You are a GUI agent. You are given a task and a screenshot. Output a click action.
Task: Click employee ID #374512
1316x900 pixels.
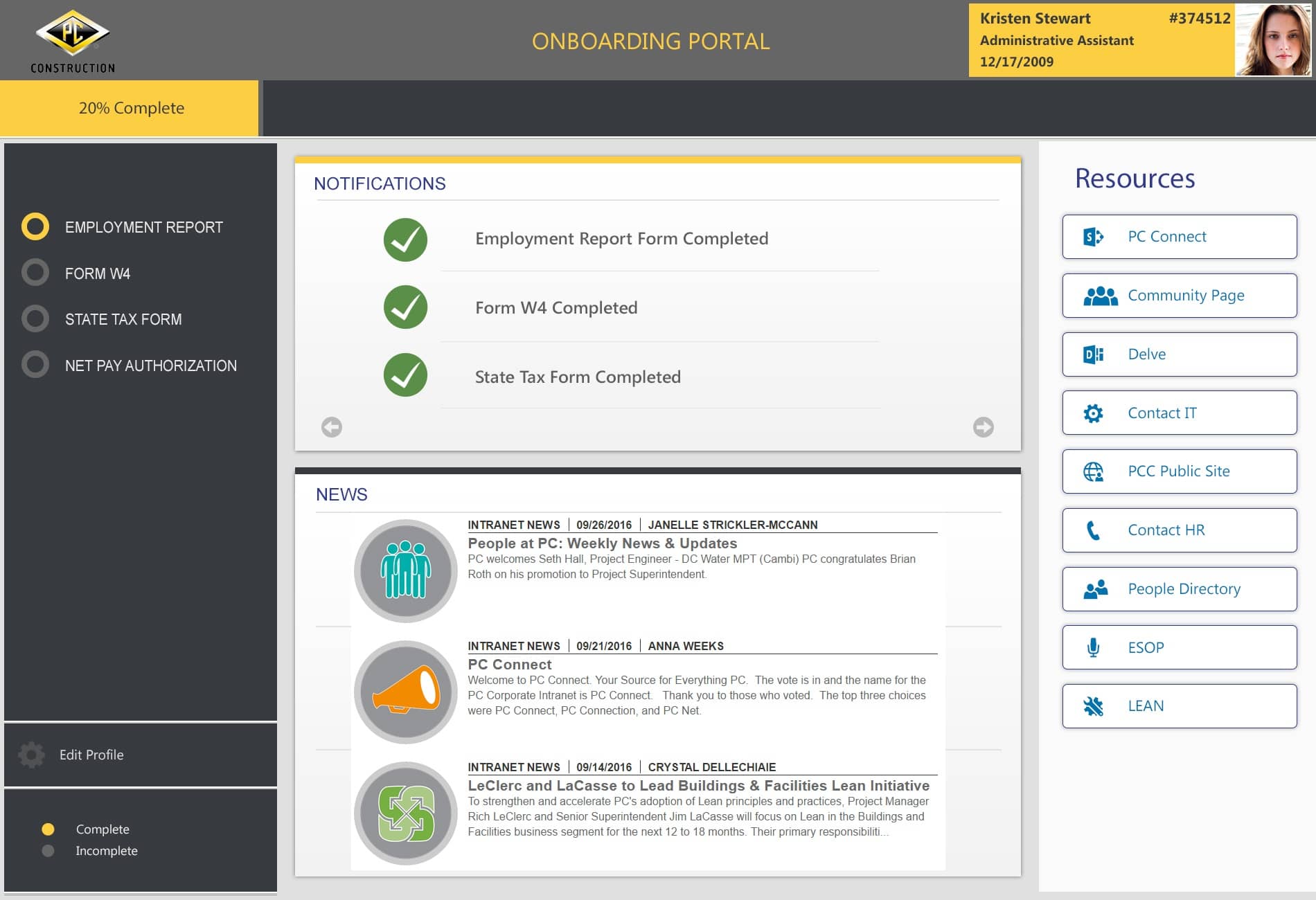pyautogui.click(x=1200, y=18)
